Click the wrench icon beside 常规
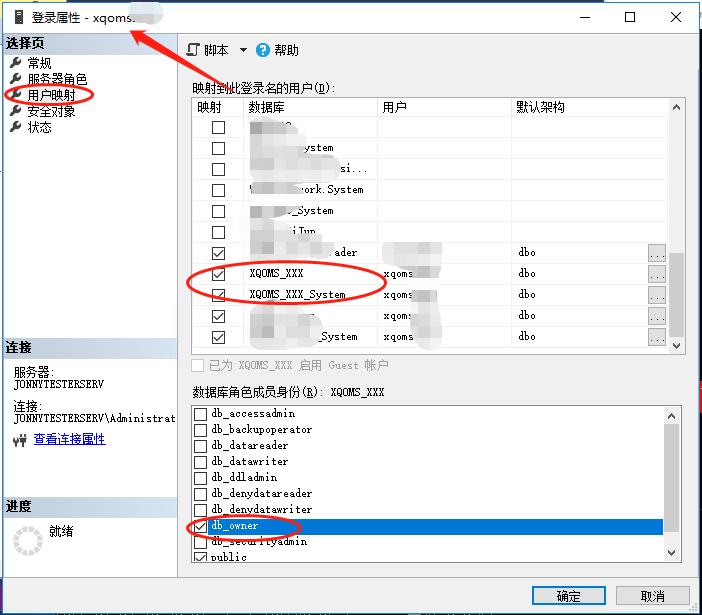702x615 pixels. [x=15, y=63]
